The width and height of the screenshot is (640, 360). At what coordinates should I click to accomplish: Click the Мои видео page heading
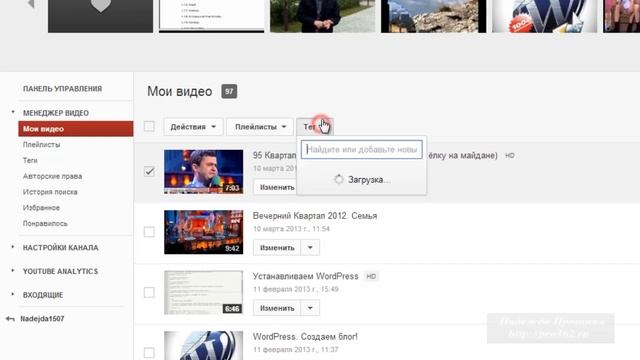(180, 91)
